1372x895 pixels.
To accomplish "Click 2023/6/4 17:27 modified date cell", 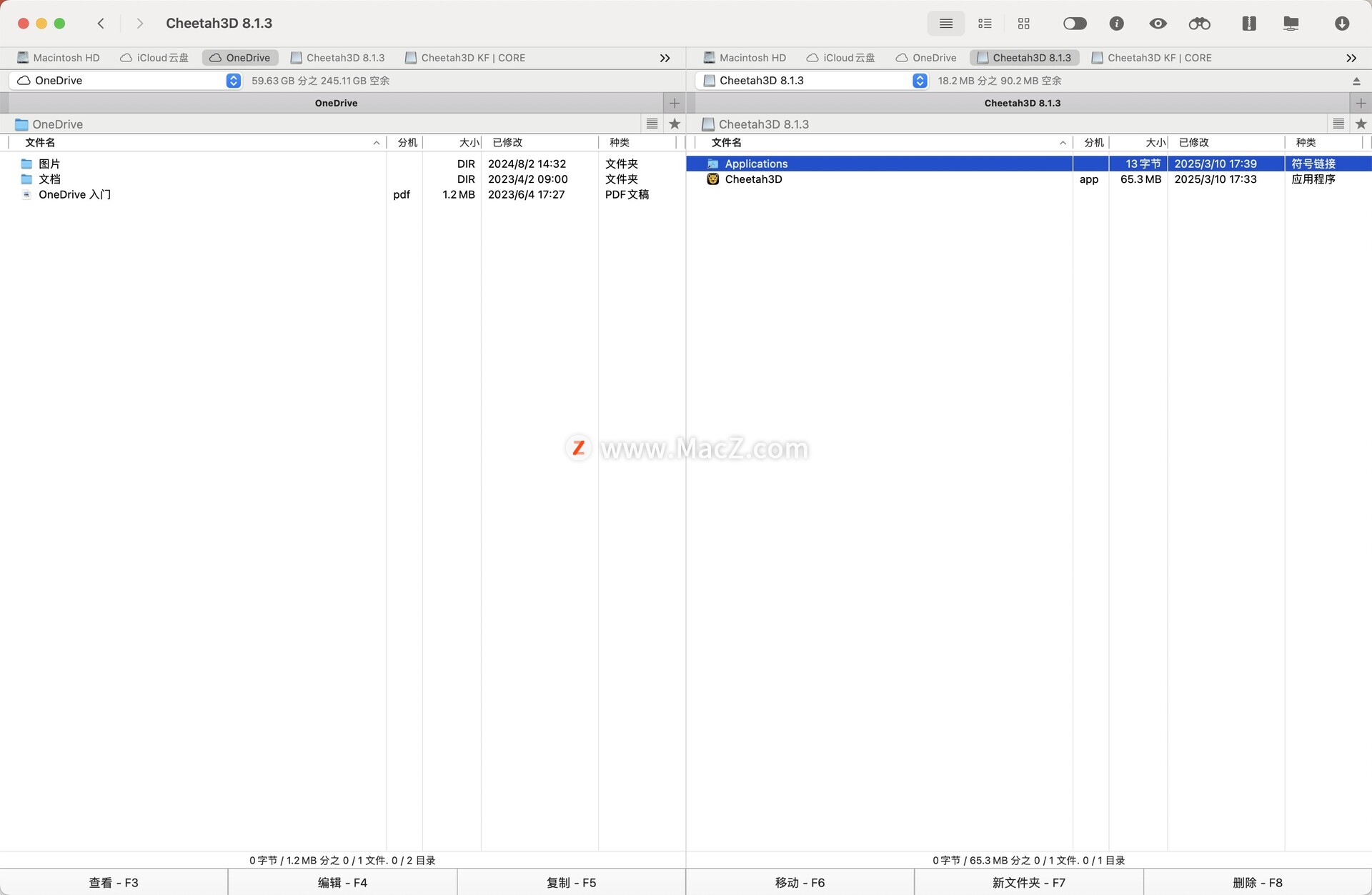I will point(527,194).
